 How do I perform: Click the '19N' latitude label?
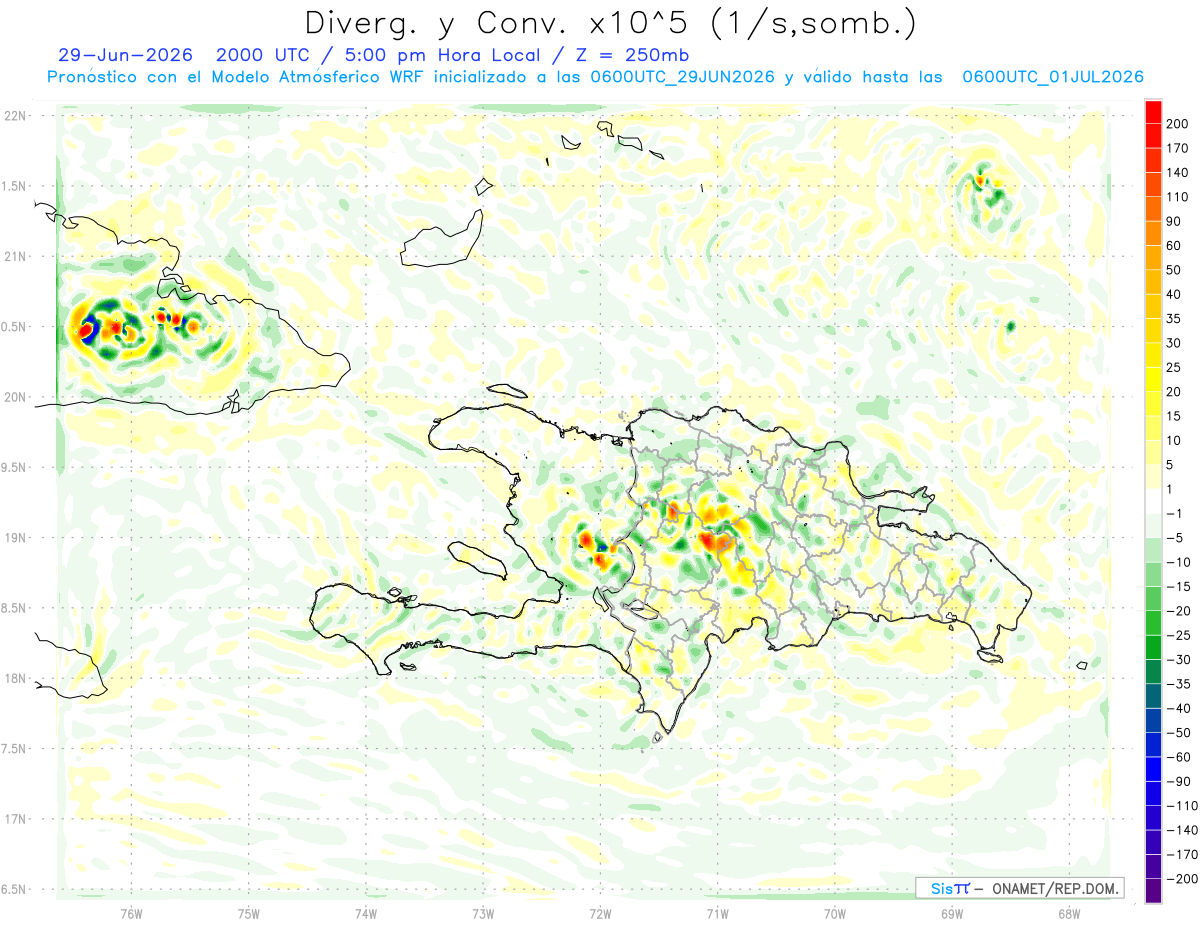click(15, 537)
